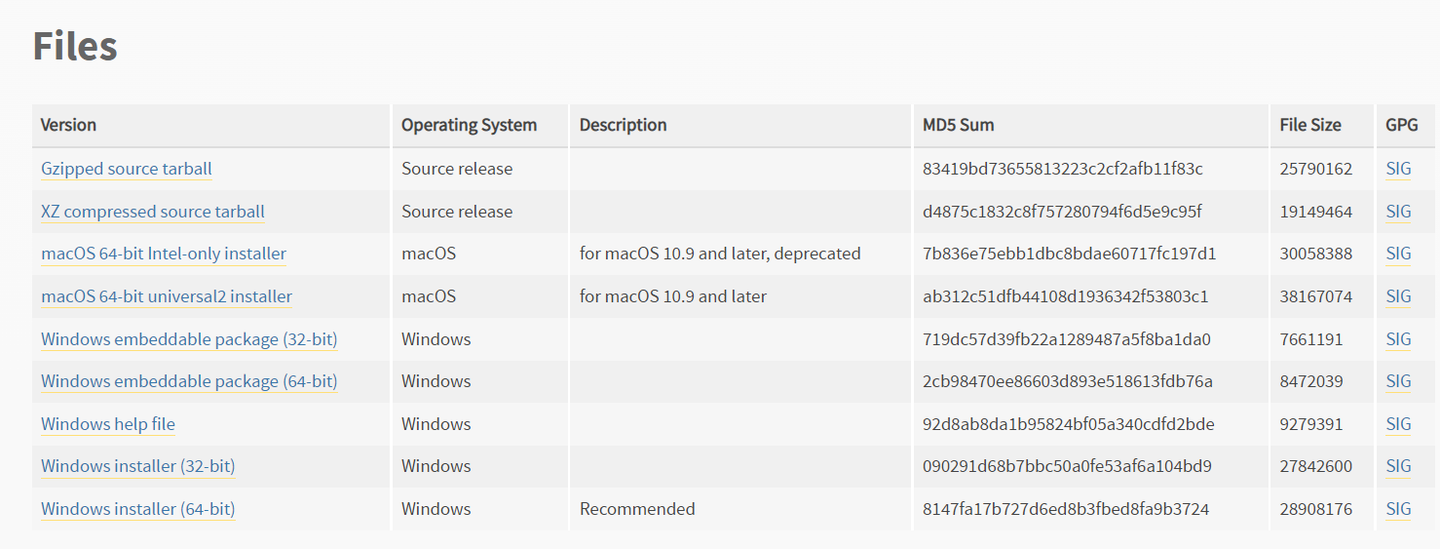Click SIG for Windows embeddable 64-bit package
The image size is (1440, 549).
click(1398, 382)
